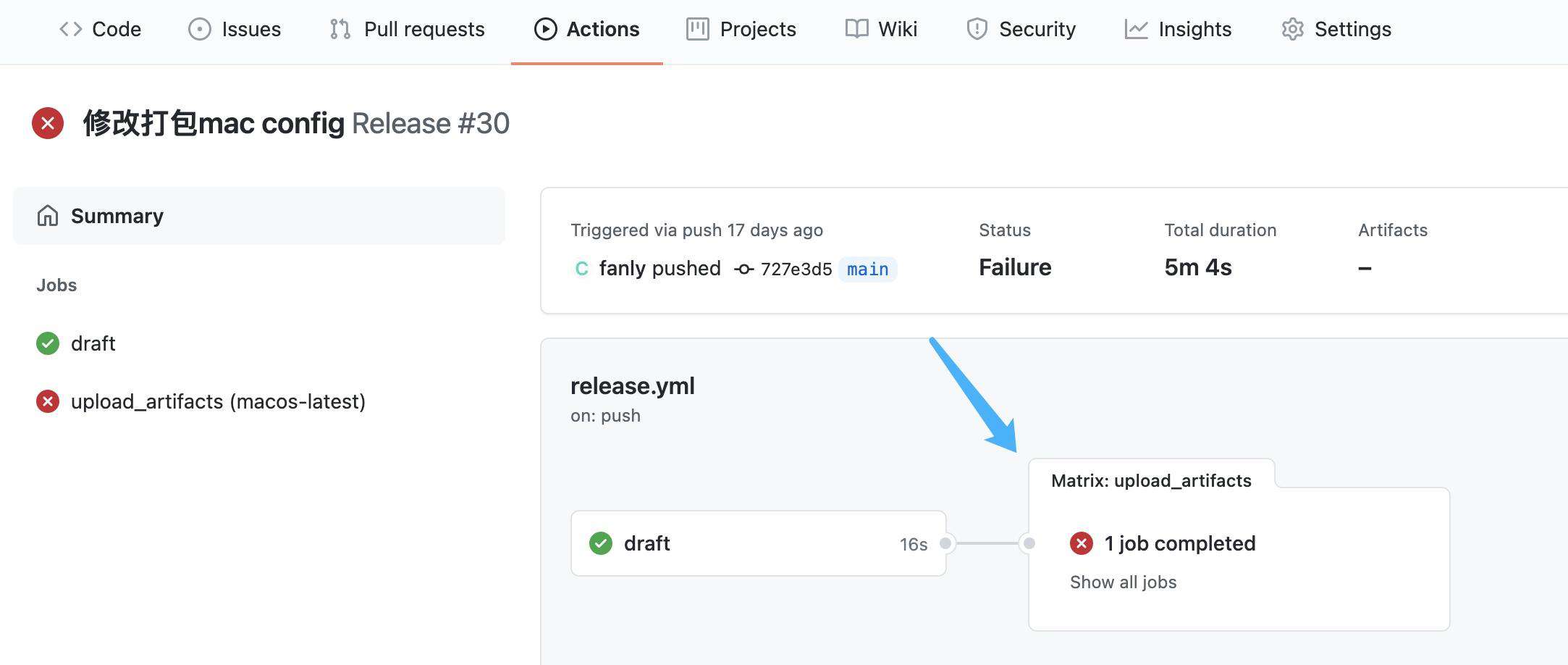Click the red failed-run icon beside title

point(48,123)
